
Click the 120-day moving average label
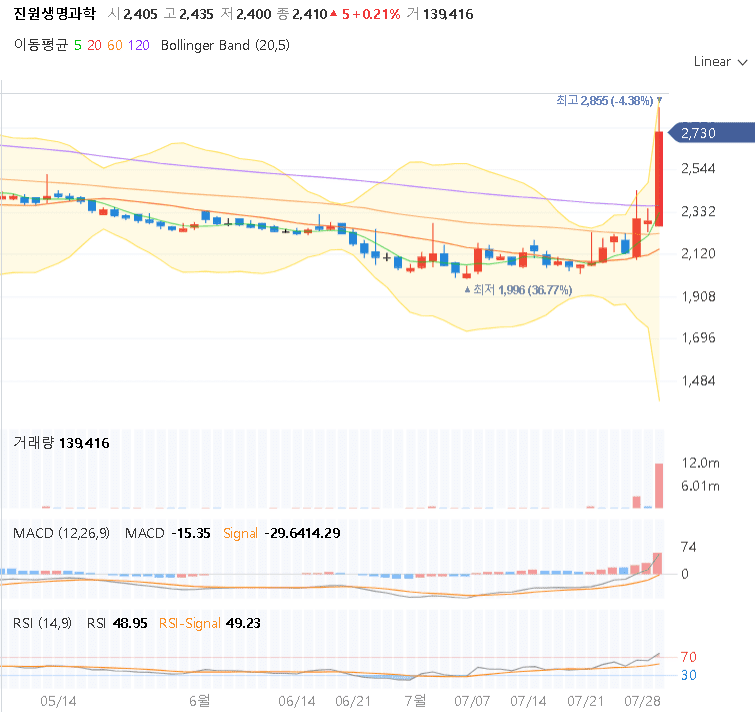point(139,45)
